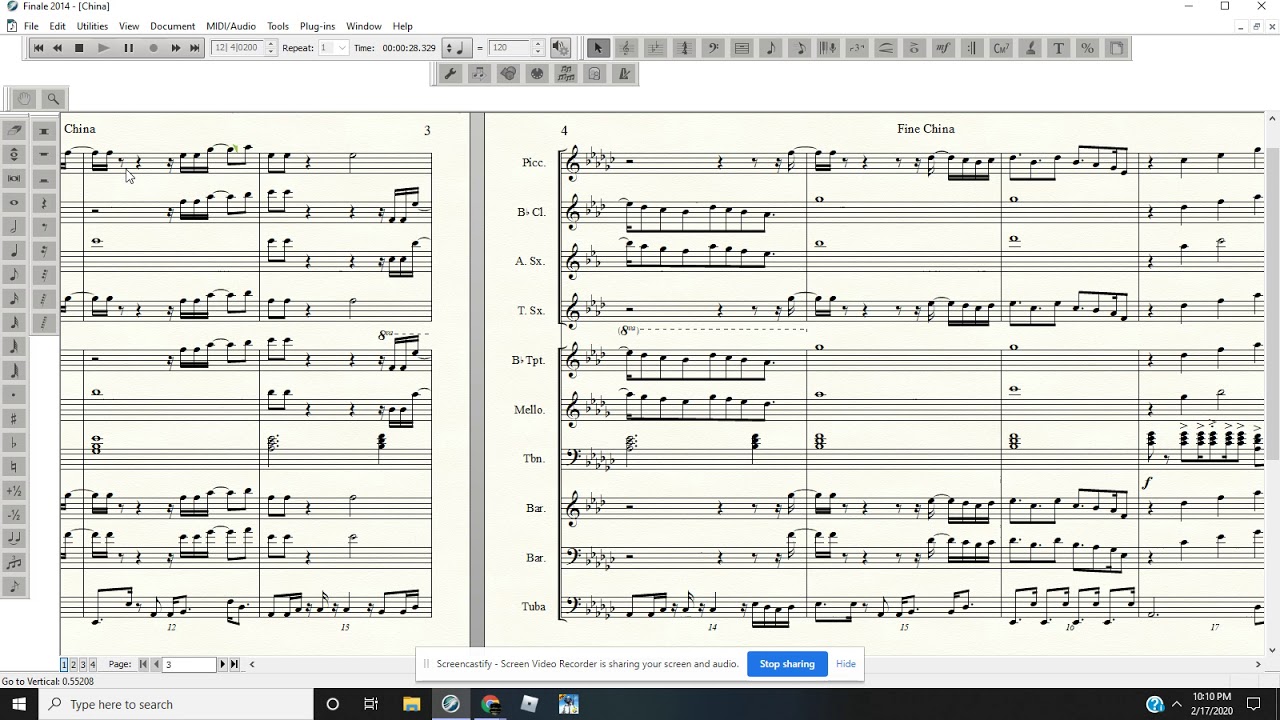
Task: Jump to last page arrow
Action: point(234,664)
